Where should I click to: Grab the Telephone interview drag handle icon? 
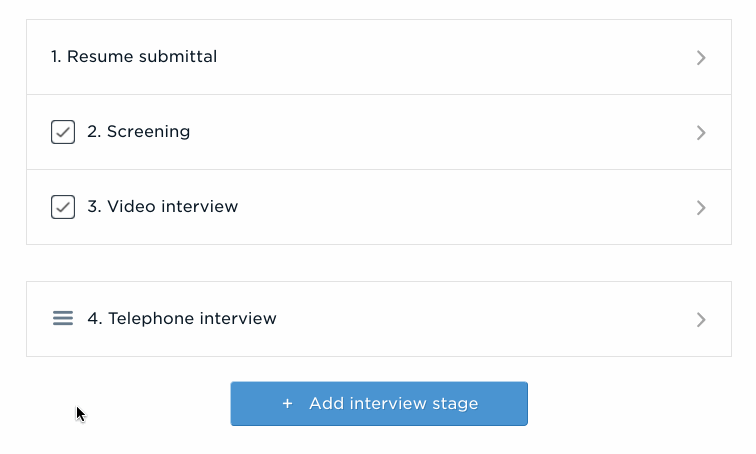coord(63,318)
